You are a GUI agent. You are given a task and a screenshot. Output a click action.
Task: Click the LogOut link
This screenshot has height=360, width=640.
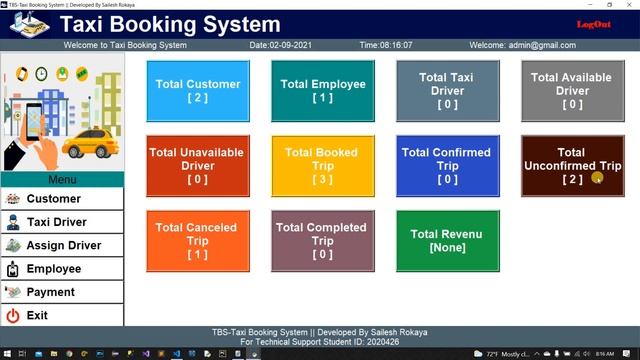click(594, 24)
